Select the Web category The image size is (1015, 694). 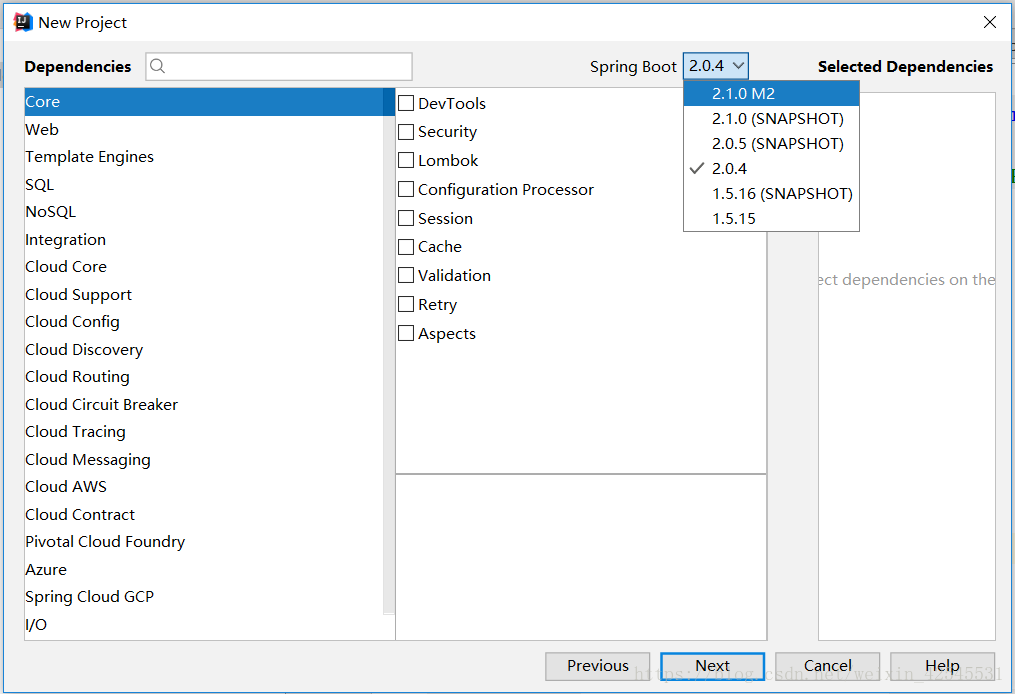coord(204,129)
